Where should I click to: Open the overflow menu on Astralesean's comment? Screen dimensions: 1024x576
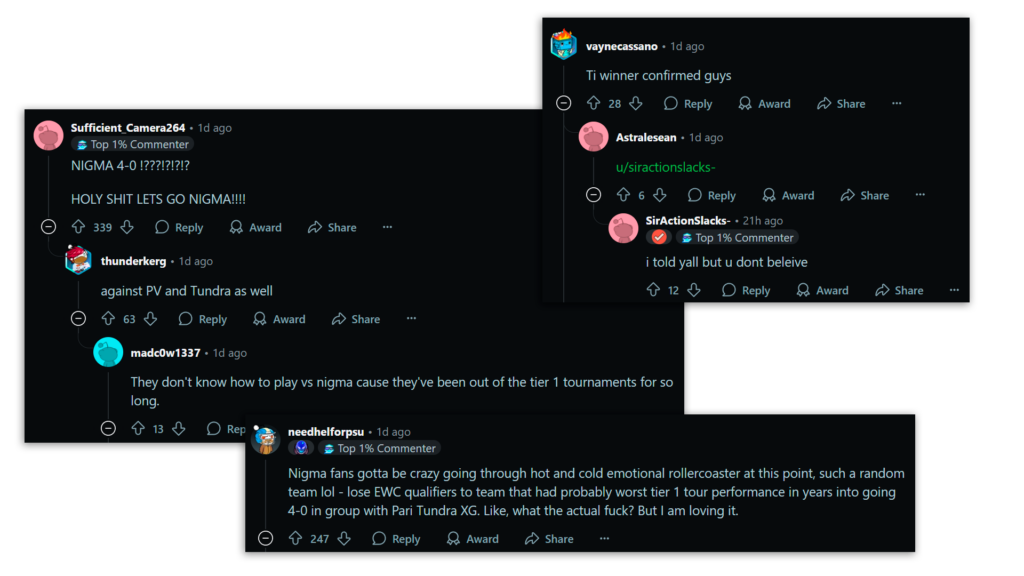tap(919, 195)
